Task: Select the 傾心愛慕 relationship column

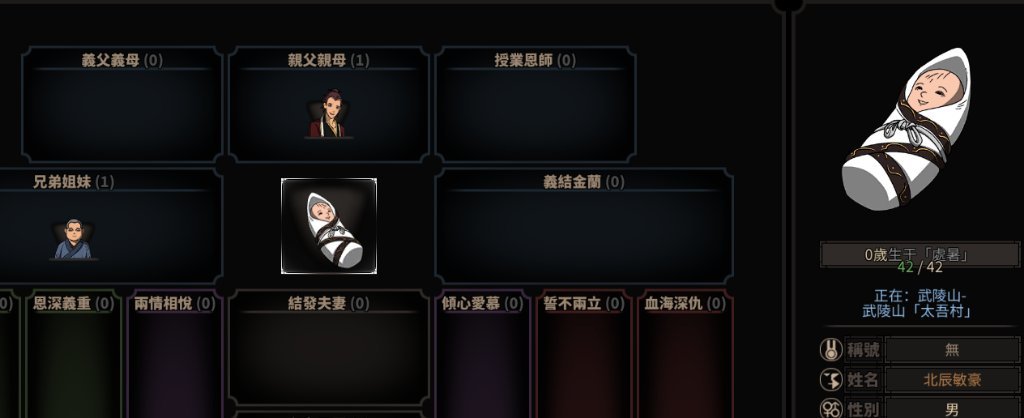Action: (483, 356)
